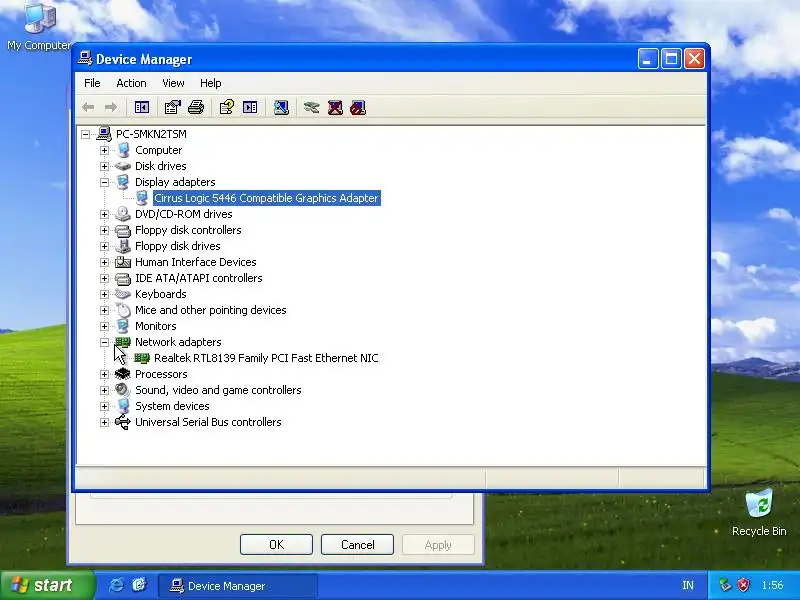The image size is (800, 600).
Task: Select the Human Interface Devices label
Action: 195,262
